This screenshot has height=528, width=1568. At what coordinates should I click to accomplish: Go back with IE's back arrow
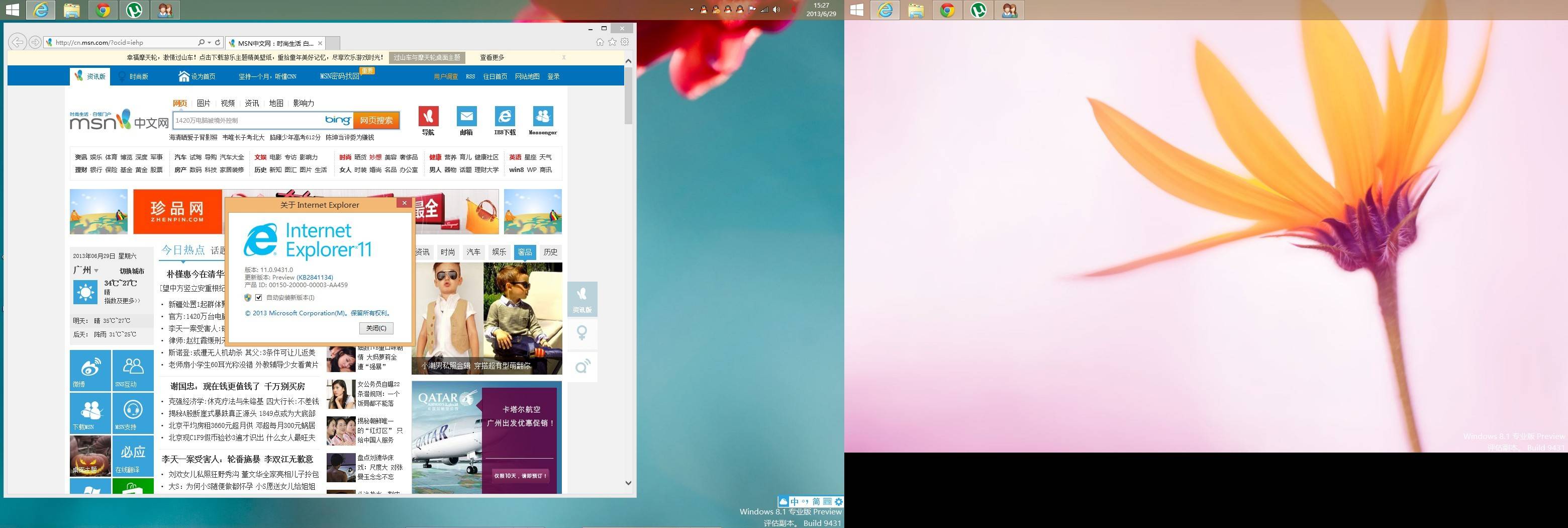(18, 42)
